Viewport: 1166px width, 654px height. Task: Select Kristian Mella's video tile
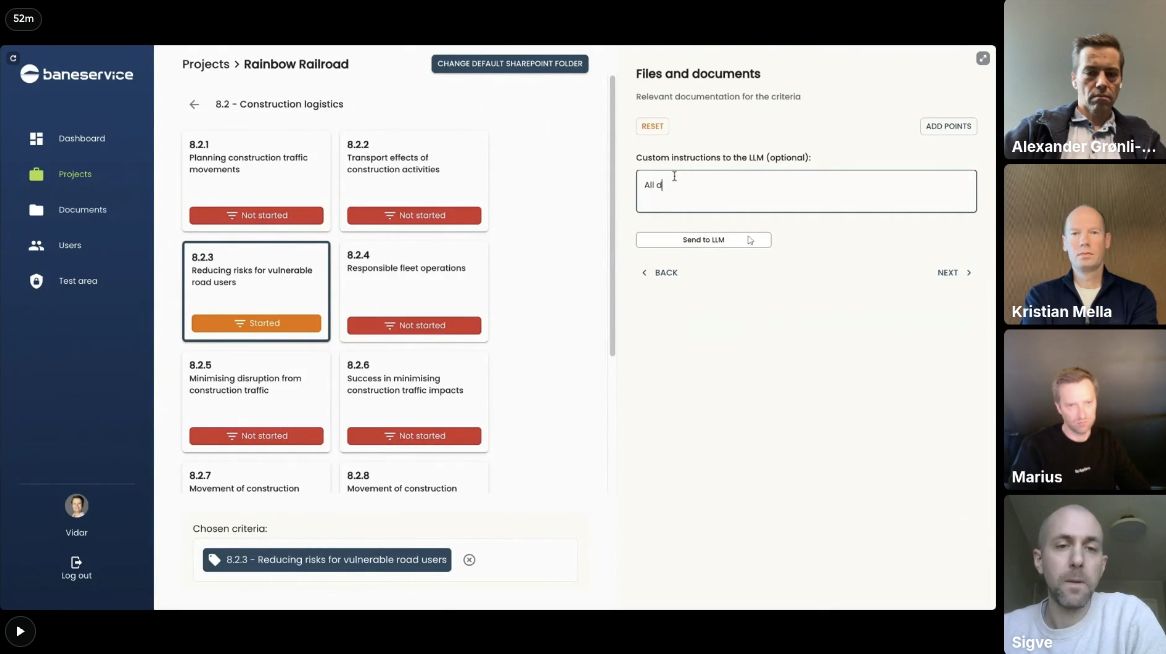click(x=1085, y=245)
